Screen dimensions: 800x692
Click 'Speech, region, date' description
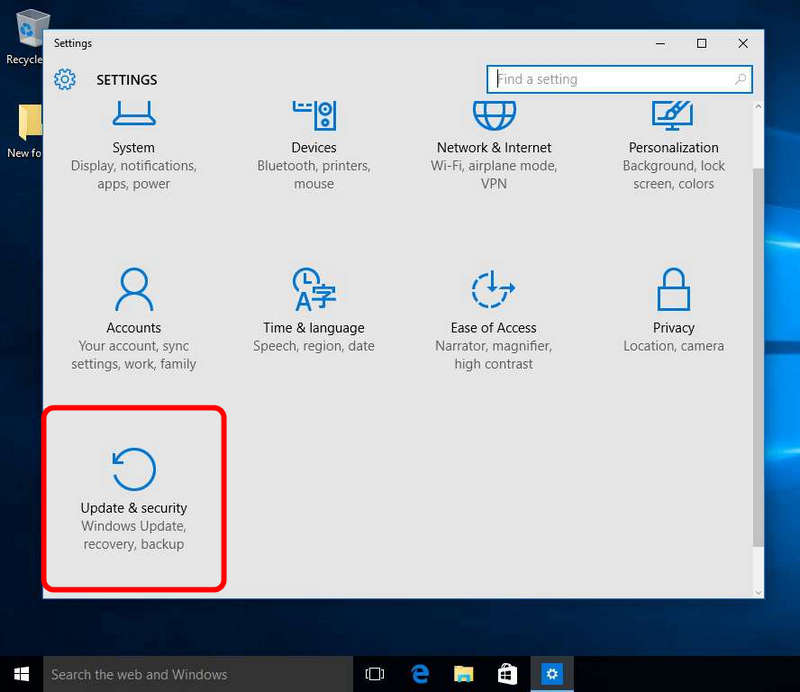(x=314, y=346)
